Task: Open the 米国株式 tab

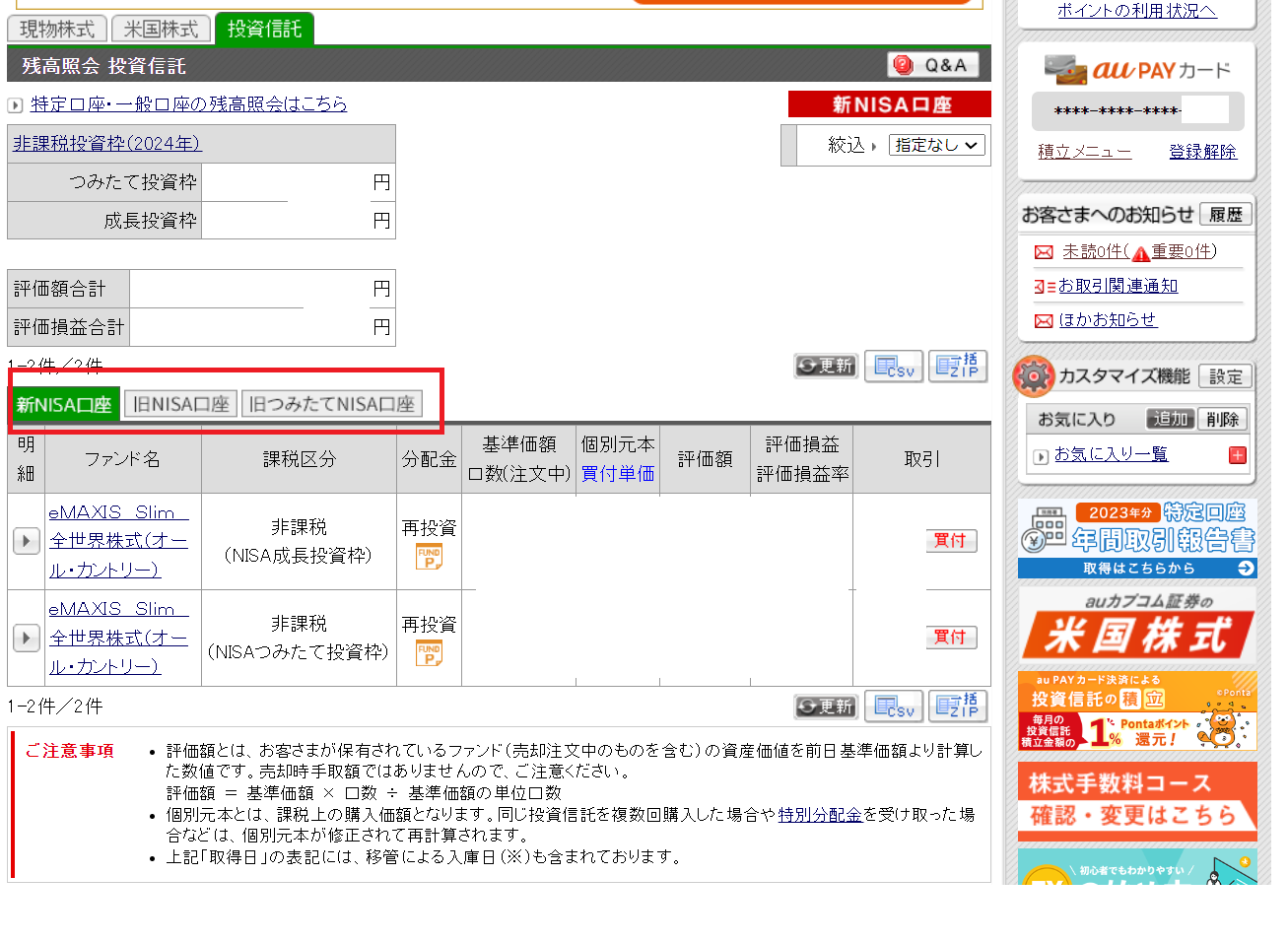Action: (161, 30)
